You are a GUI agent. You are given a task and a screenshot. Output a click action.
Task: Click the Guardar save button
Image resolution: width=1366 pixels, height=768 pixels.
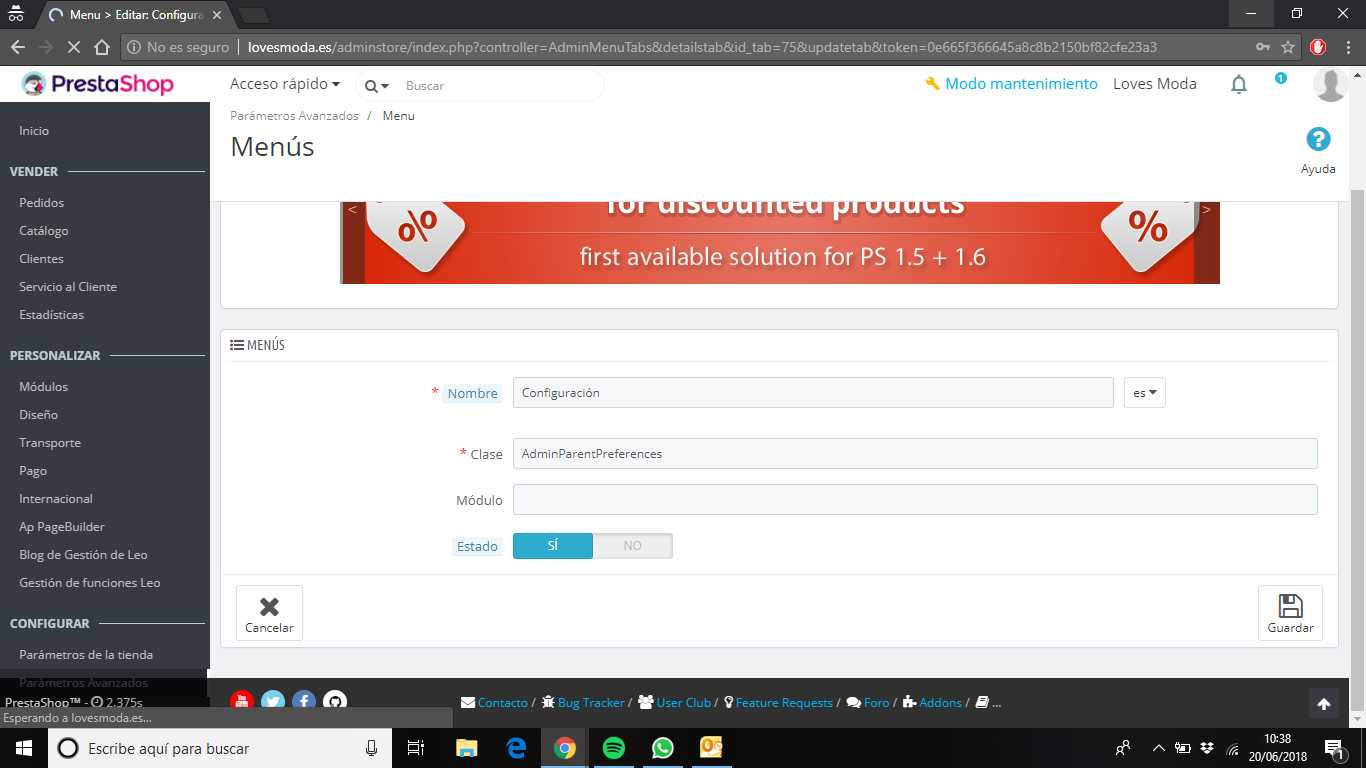tap(1290, 613)
